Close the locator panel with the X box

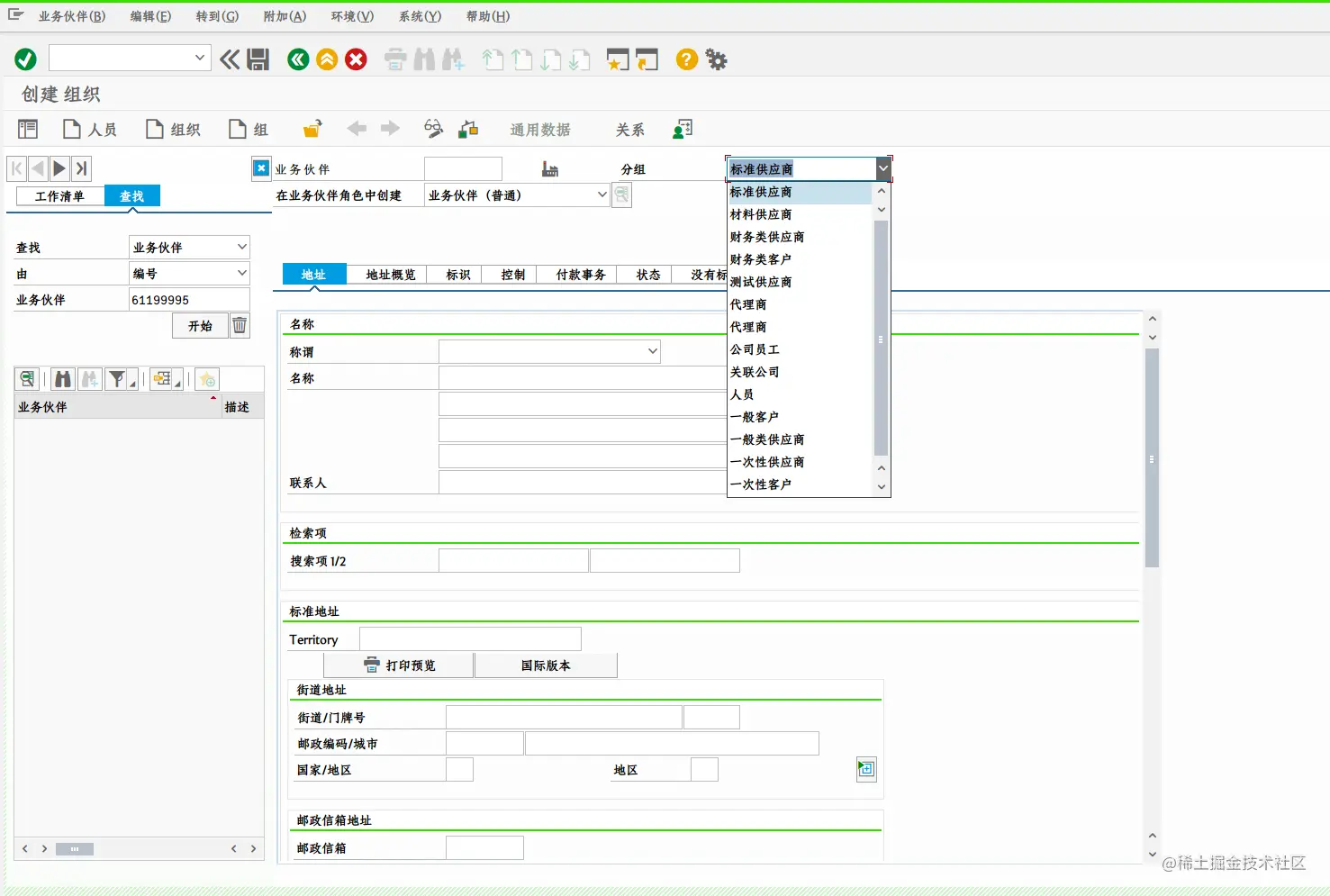pyautogui.click(x=261, y=168)
